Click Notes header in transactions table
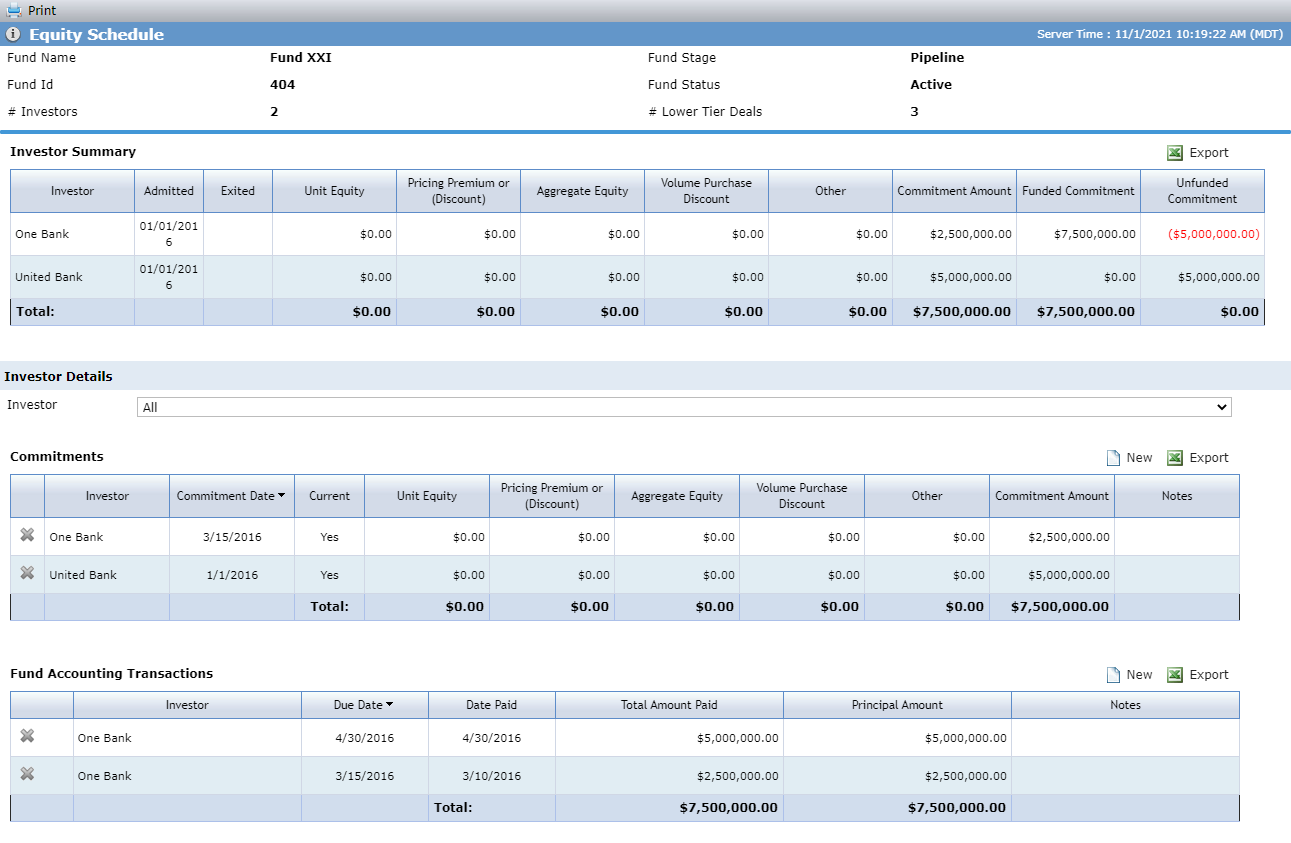 point(1125,705)
